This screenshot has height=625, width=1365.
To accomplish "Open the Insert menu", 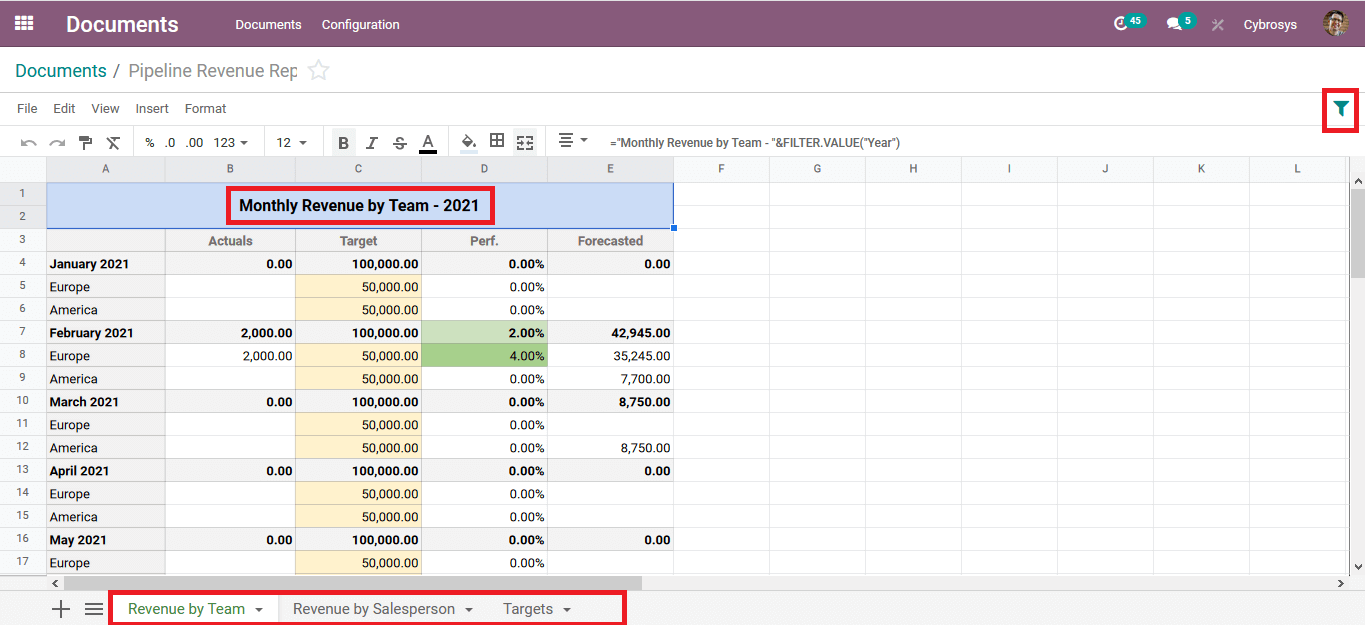I will (152, 108).
